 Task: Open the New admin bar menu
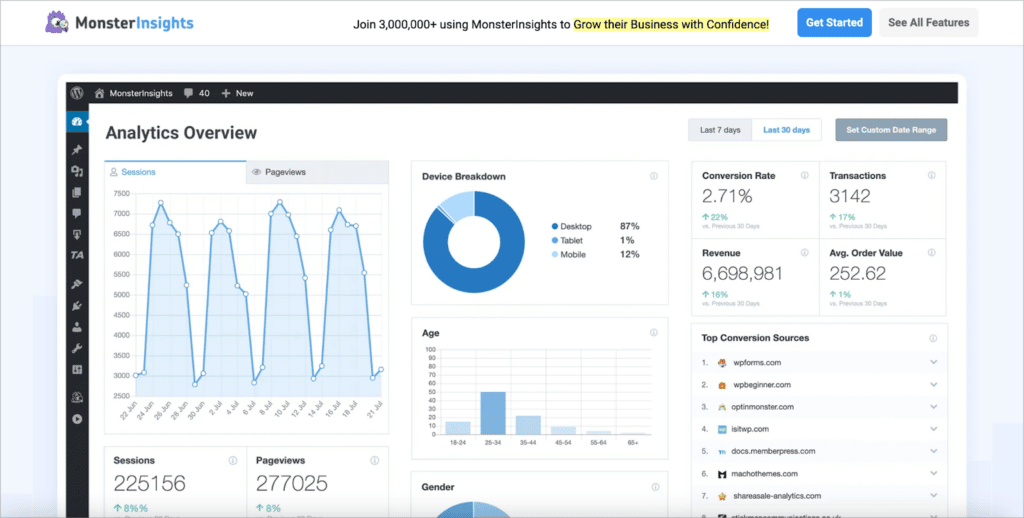pos(238,93)
